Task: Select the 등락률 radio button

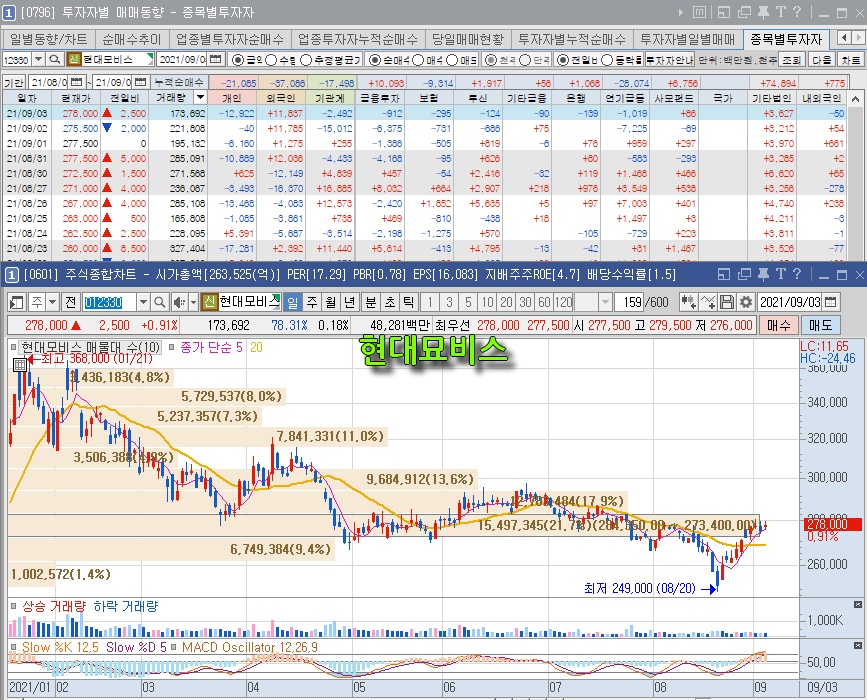Action: click(607, 60)
